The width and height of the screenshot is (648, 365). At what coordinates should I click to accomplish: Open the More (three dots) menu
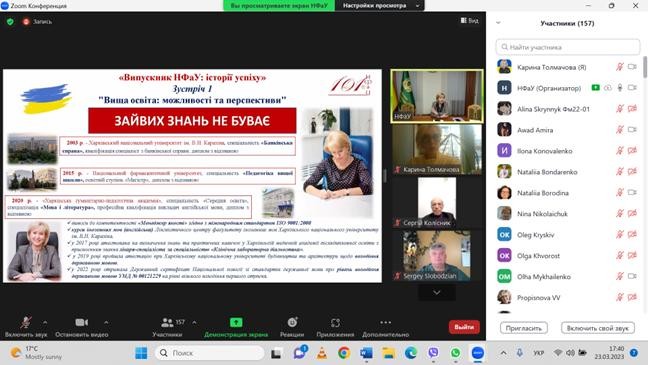click(385, 322)
